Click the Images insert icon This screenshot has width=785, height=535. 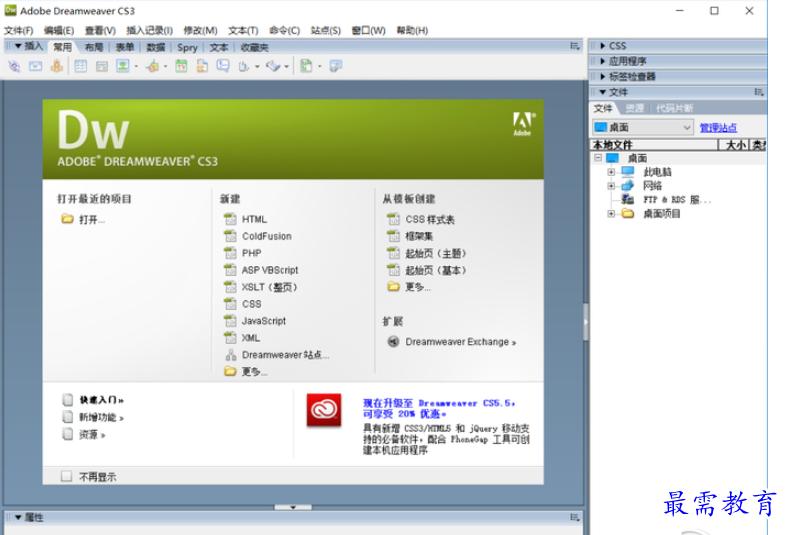point(123,66)
